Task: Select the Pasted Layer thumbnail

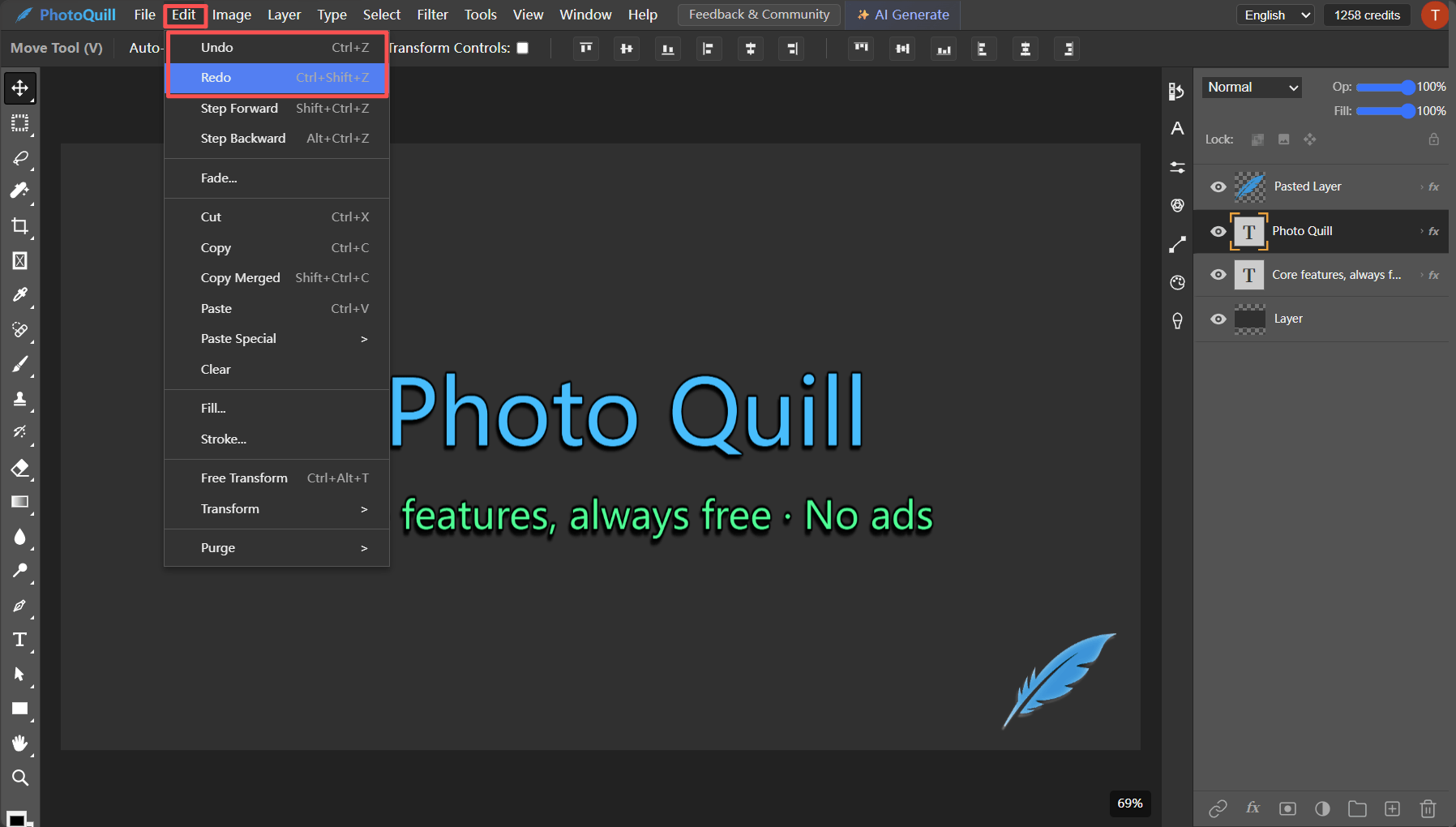Action: point(1249,186)
